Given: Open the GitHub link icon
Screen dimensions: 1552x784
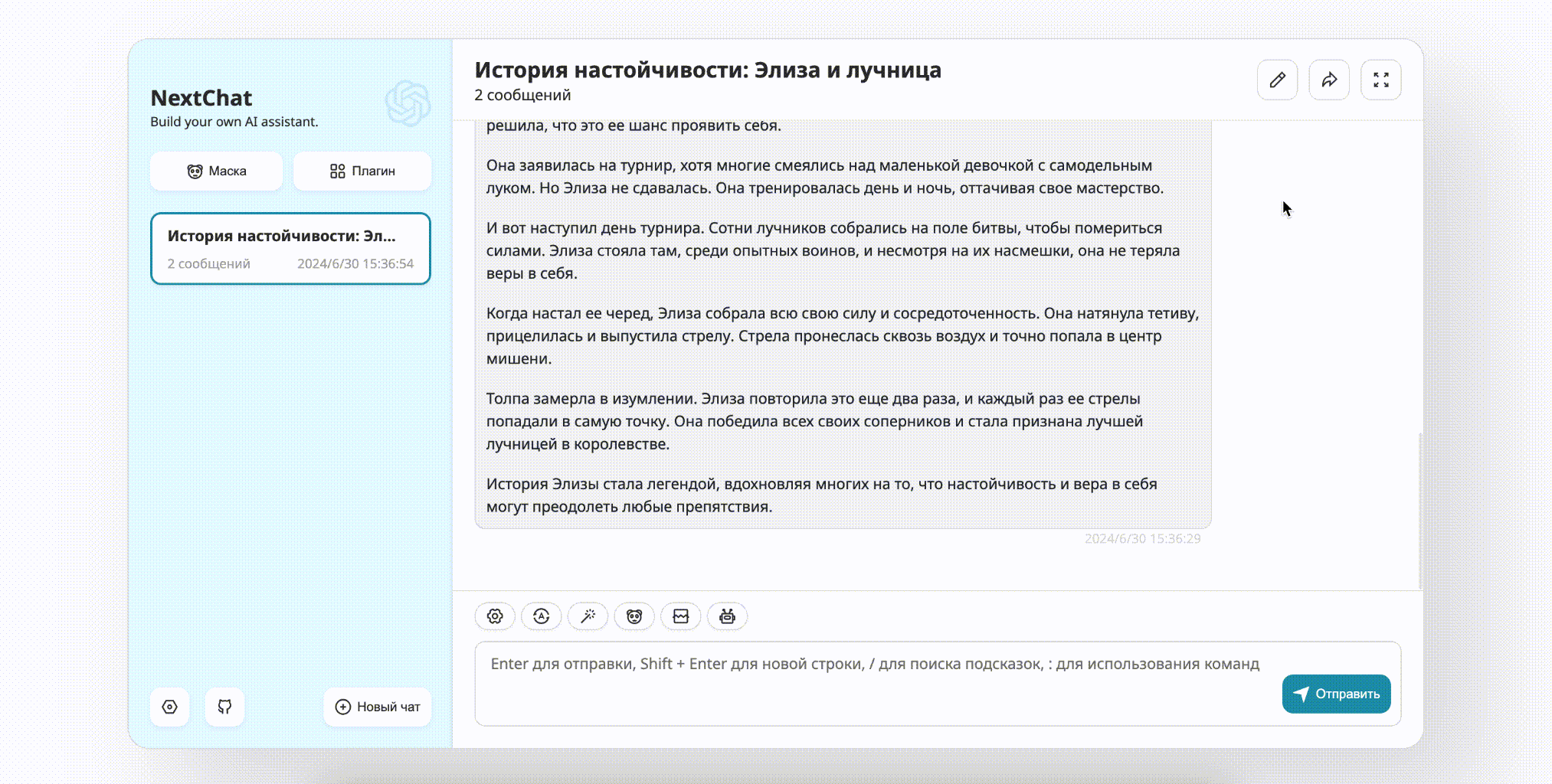Looking at the screenshot, I should [x=224, y=707].
